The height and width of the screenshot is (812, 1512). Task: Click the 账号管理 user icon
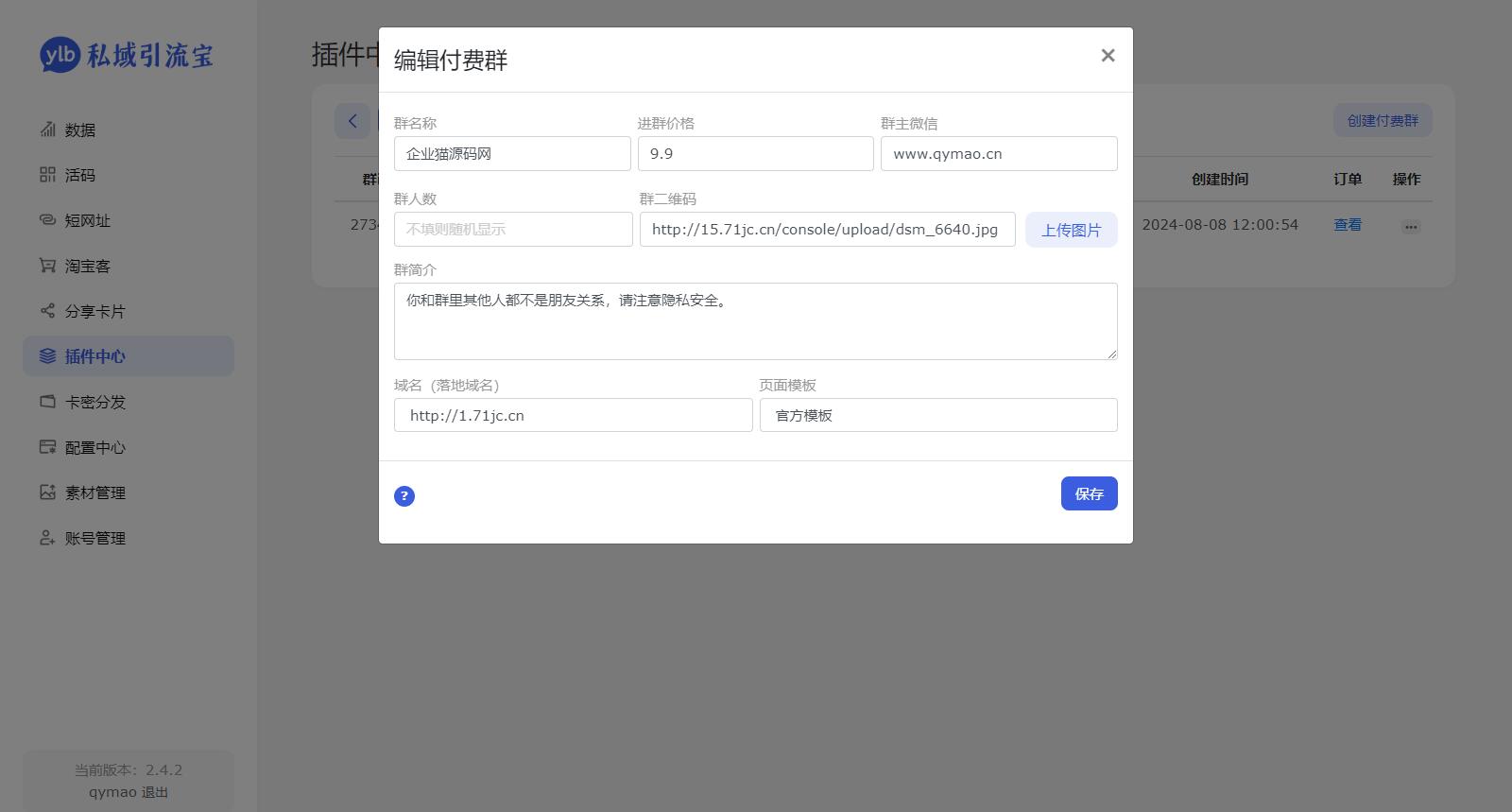tap(47, 538)
